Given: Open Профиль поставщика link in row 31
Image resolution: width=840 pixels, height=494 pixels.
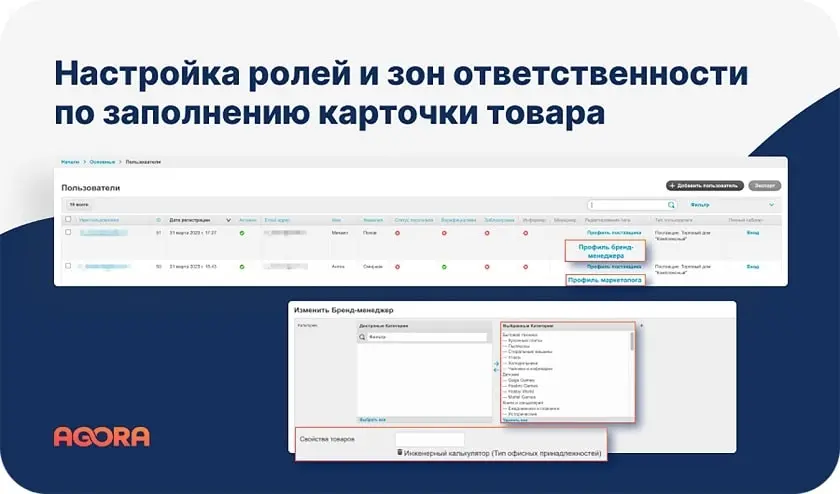Looking at the screenshot, I should (x=614, y=233).
